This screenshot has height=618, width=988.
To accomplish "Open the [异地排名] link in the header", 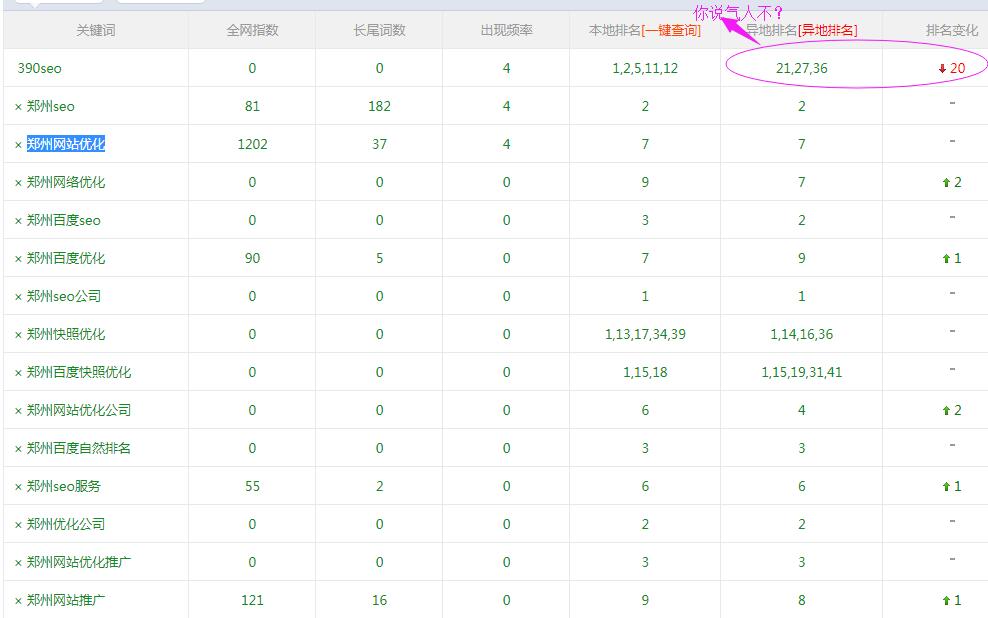I will click(x=827, y=31).
